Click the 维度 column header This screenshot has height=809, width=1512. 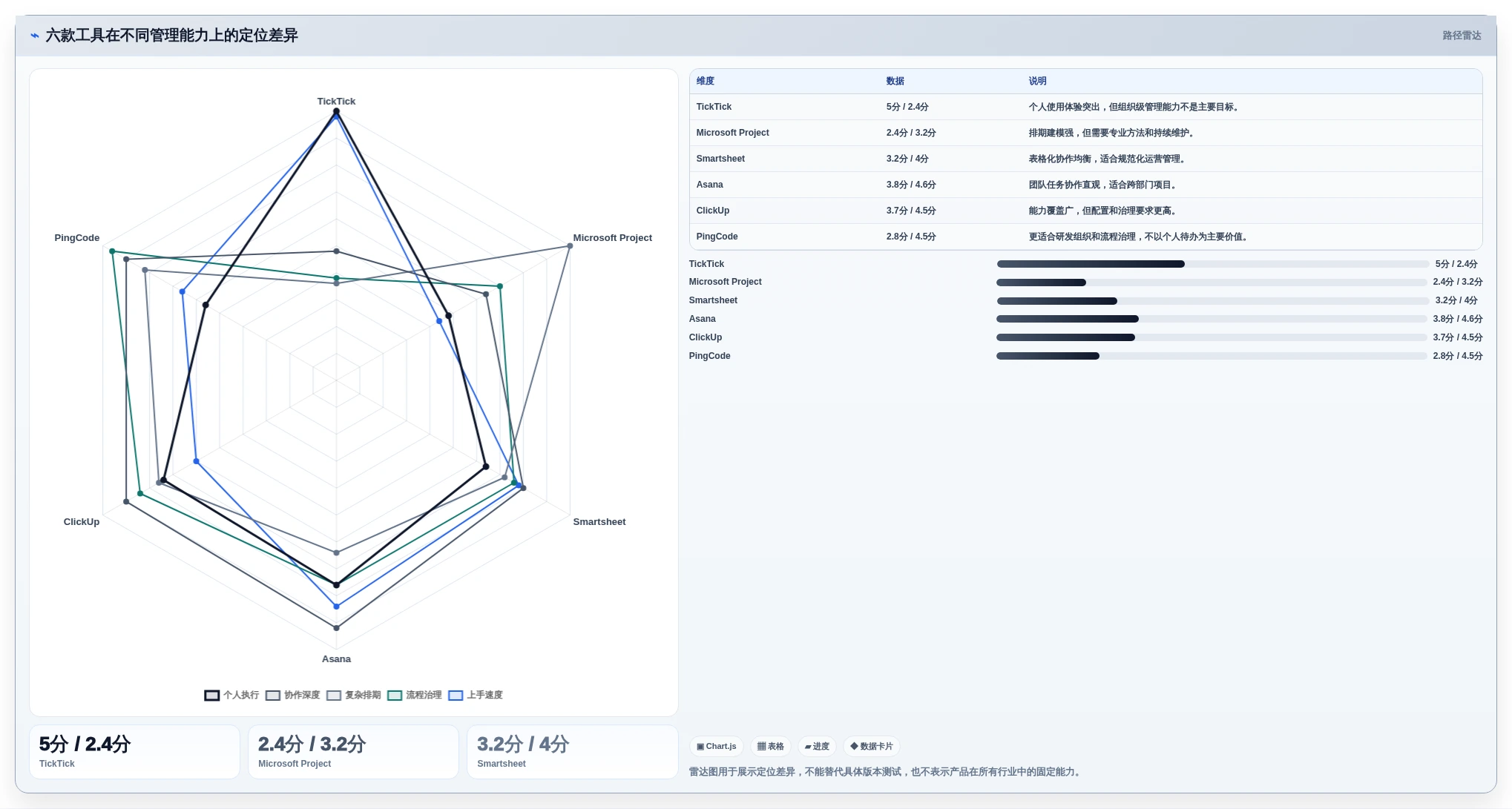tap(706, 81)
